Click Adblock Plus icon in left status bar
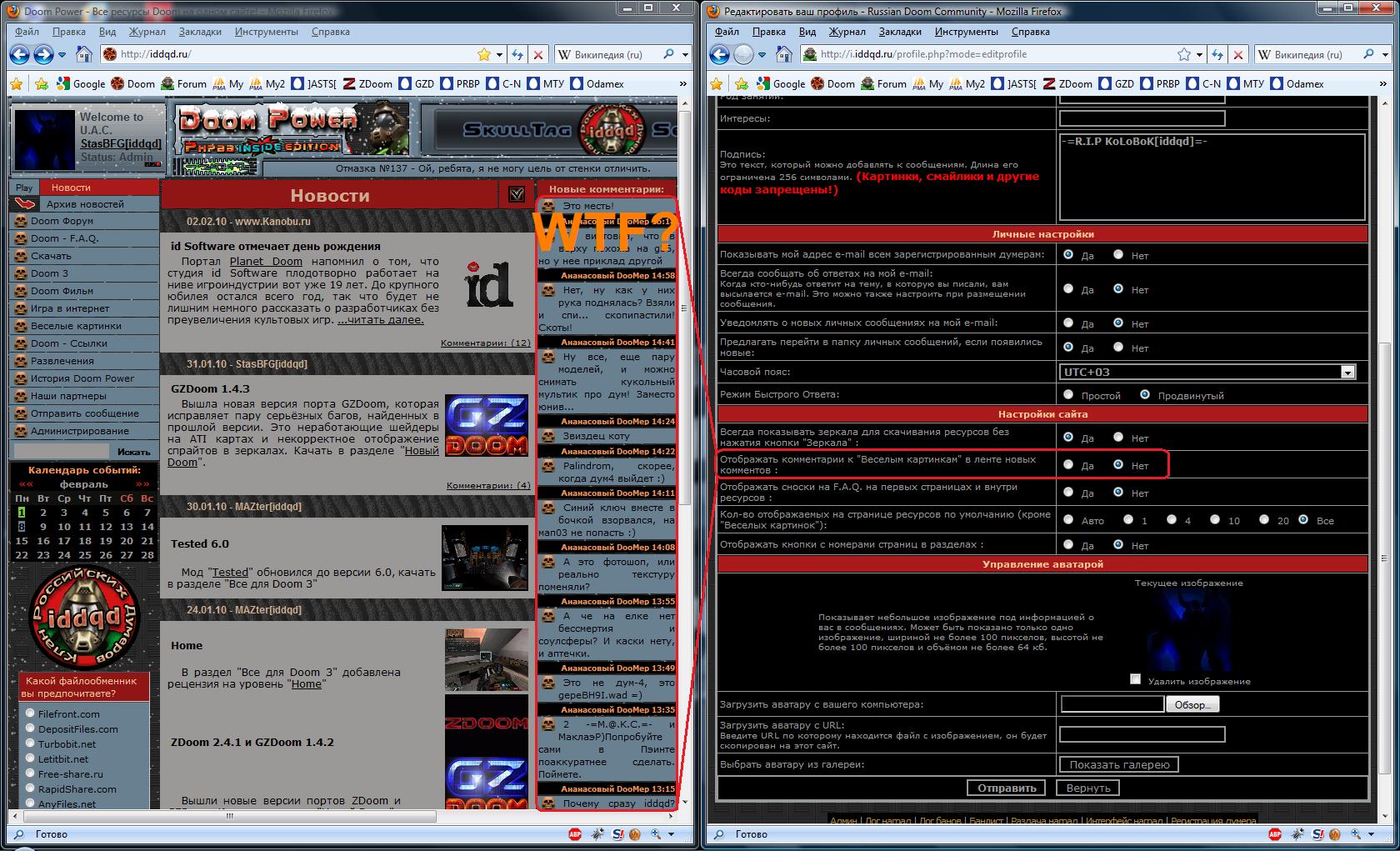Viewport: 1400px width, 851px height. pyautogui.click(x=575, y=833)
